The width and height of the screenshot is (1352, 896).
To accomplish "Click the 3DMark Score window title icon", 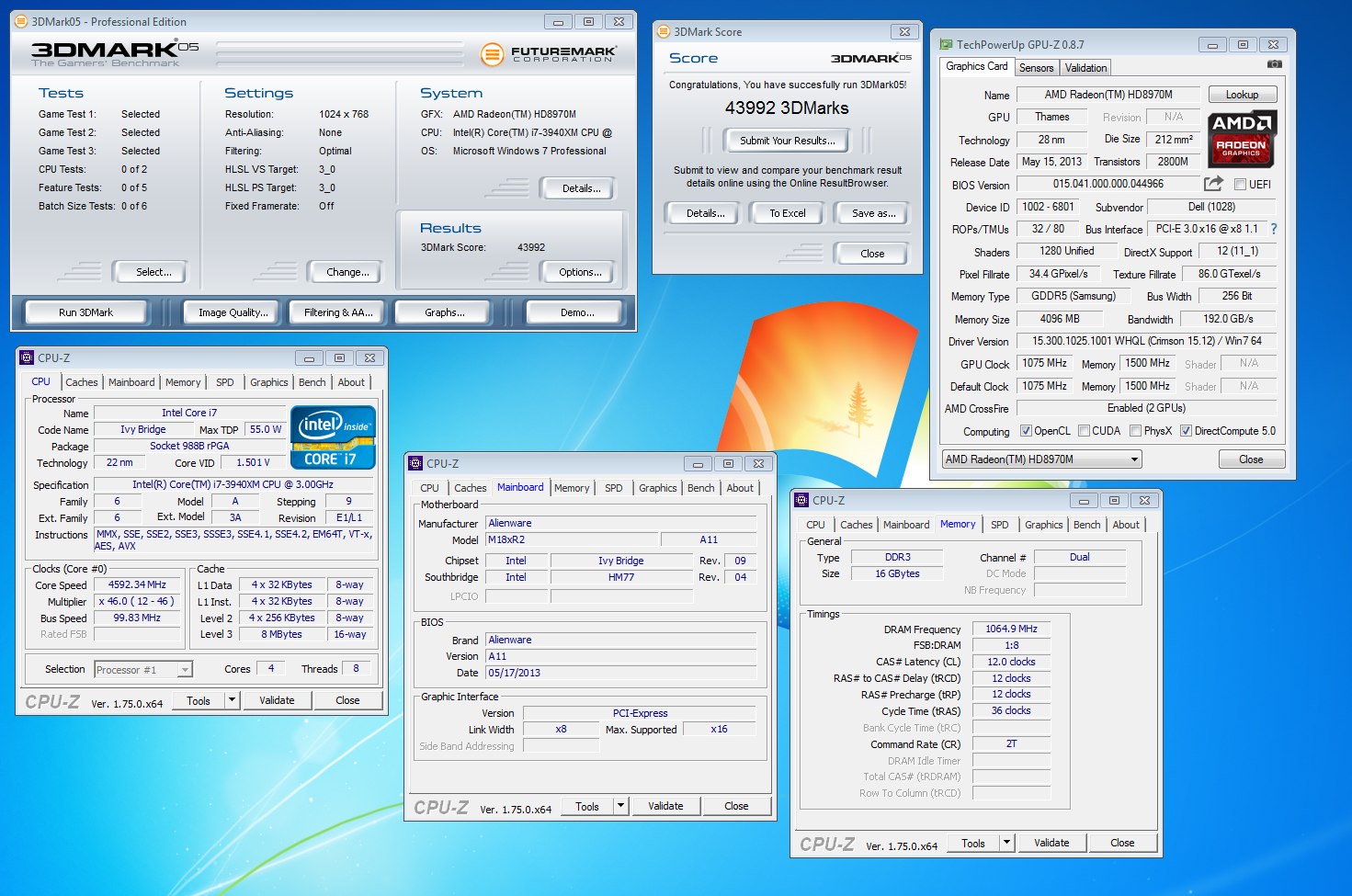I will click(x=664, y=31).
